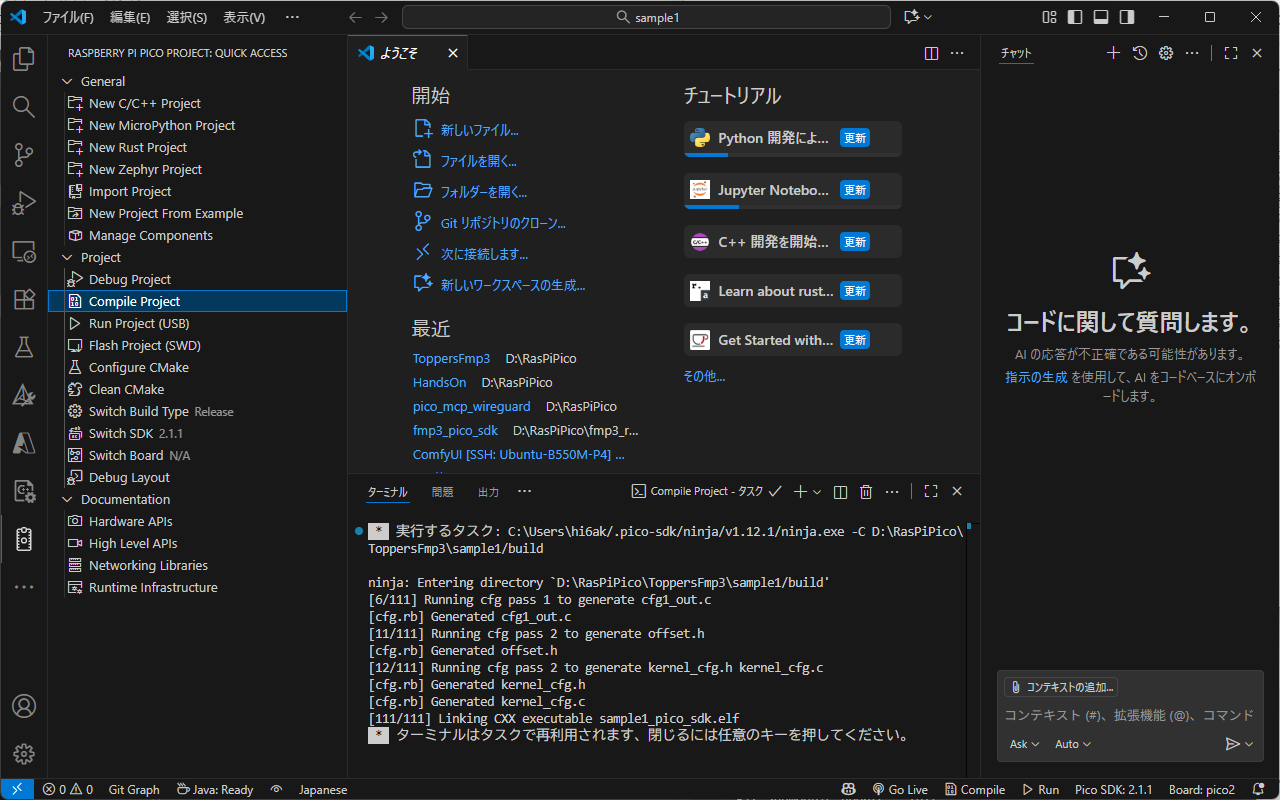This screenshot has width=1280, height=800.
Task: Click the 指示の生成 link in chat
Action: pos(1036,377)
